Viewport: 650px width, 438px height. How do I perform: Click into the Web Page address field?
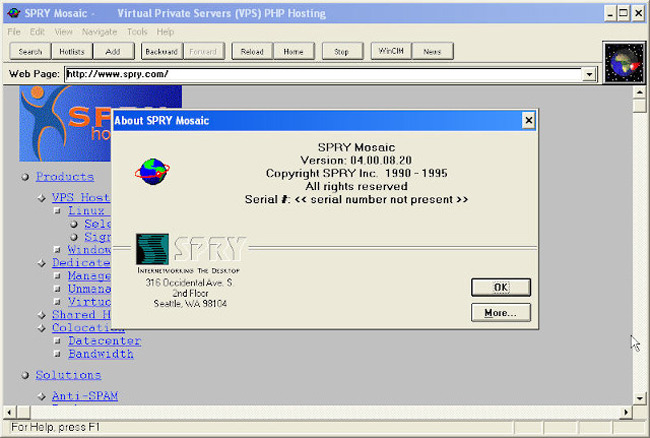coord(323,75)
